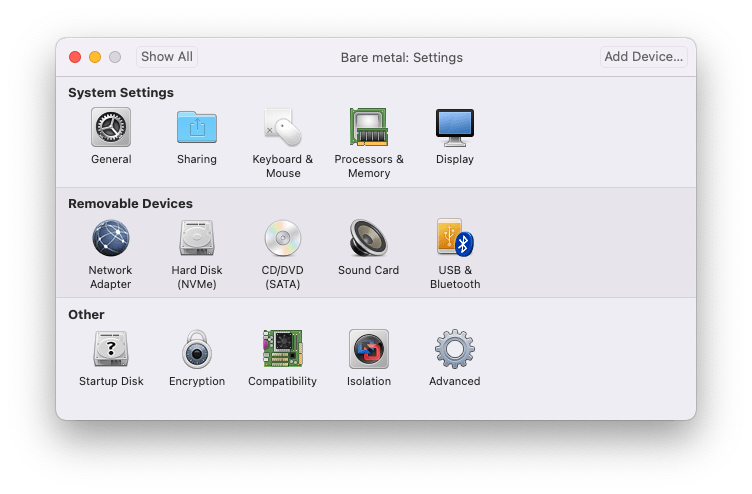Click the Bare metal: Settings title bar

pos(401,57)
